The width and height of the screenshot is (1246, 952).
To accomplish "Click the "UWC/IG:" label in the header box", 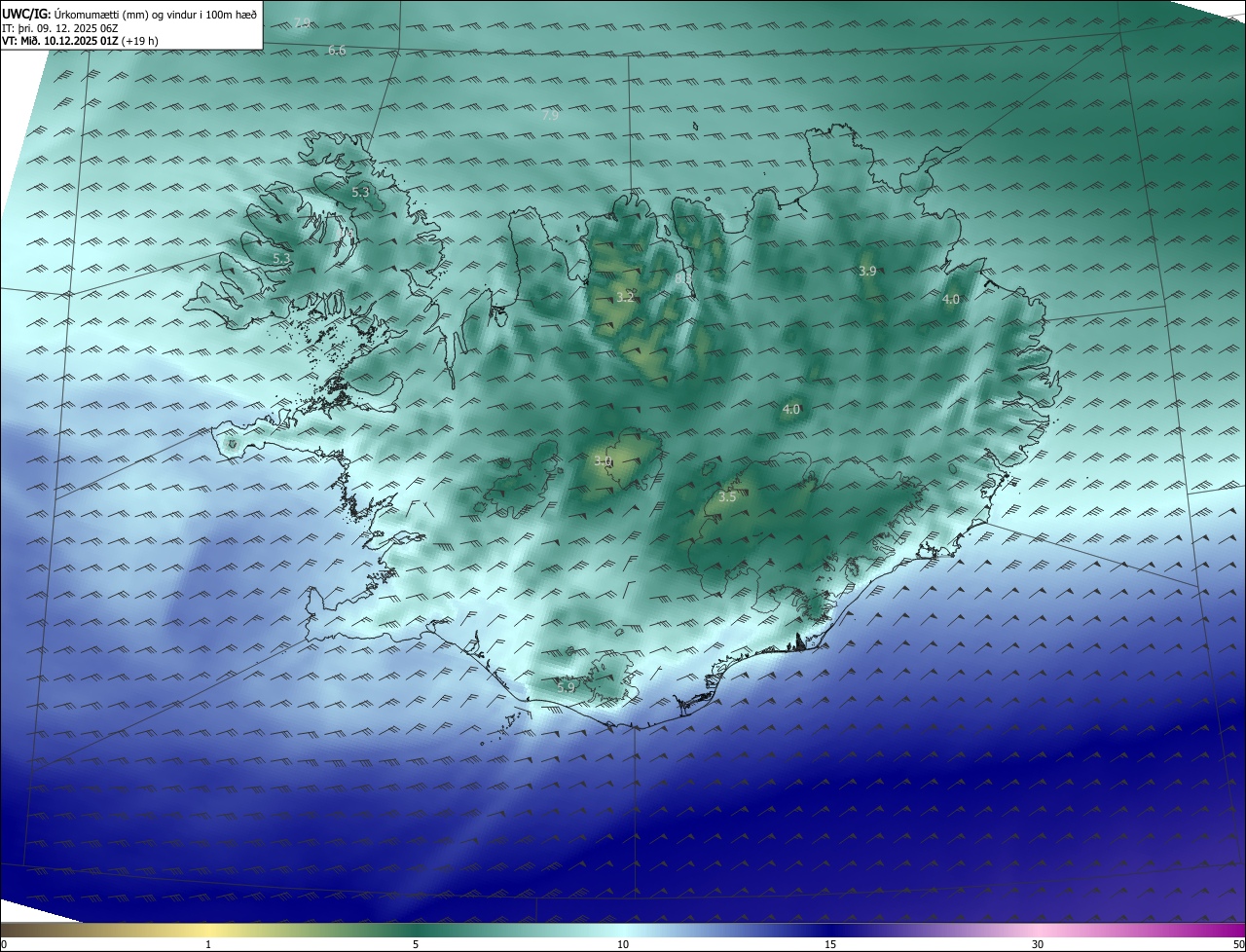I will pos(26,14).
